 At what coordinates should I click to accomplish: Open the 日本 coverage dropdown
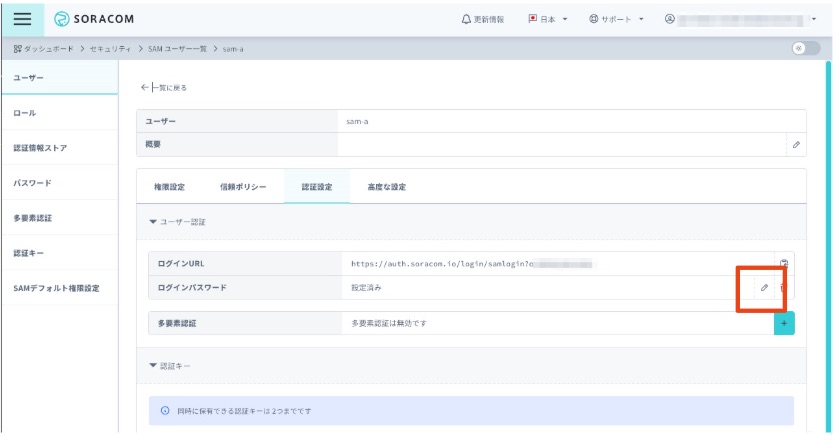click(548, 19)
